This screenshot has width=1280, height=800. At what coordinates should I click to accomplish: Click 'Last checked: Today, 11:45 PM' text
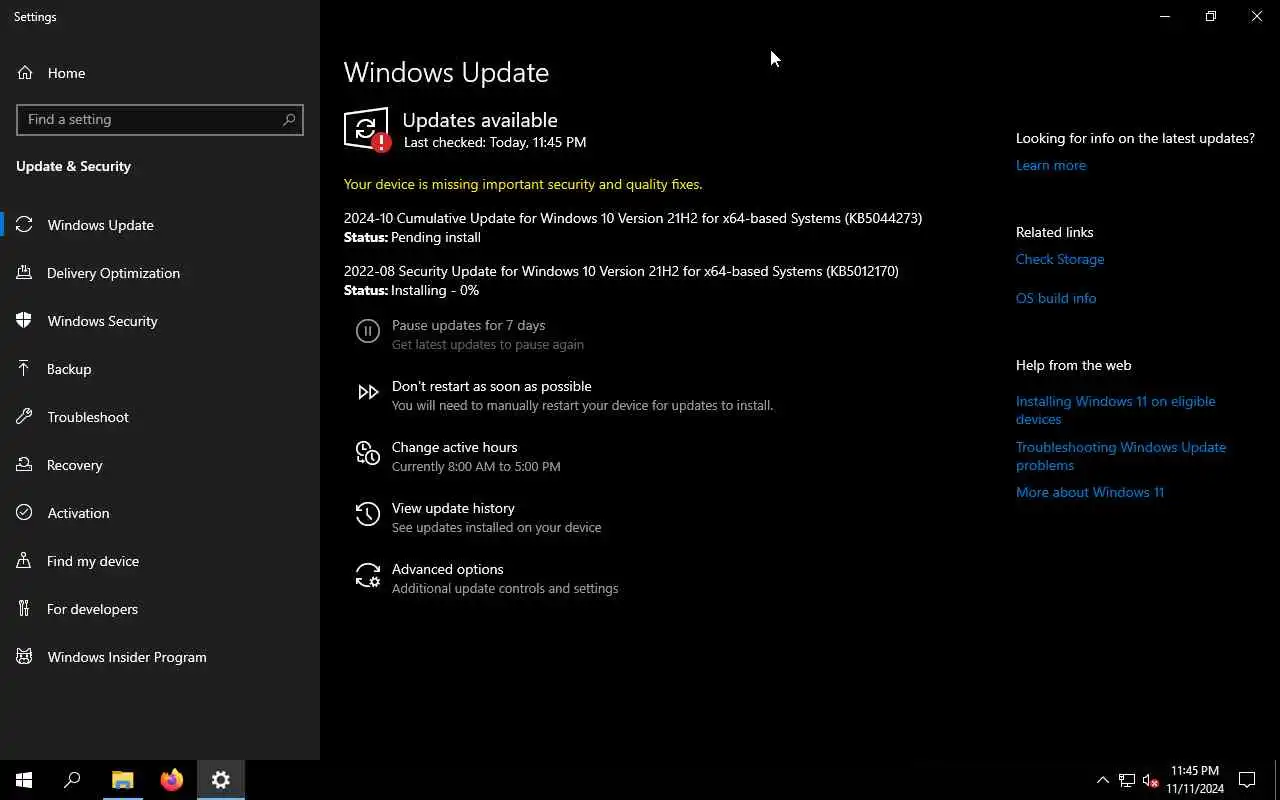(x=495, y=142)
